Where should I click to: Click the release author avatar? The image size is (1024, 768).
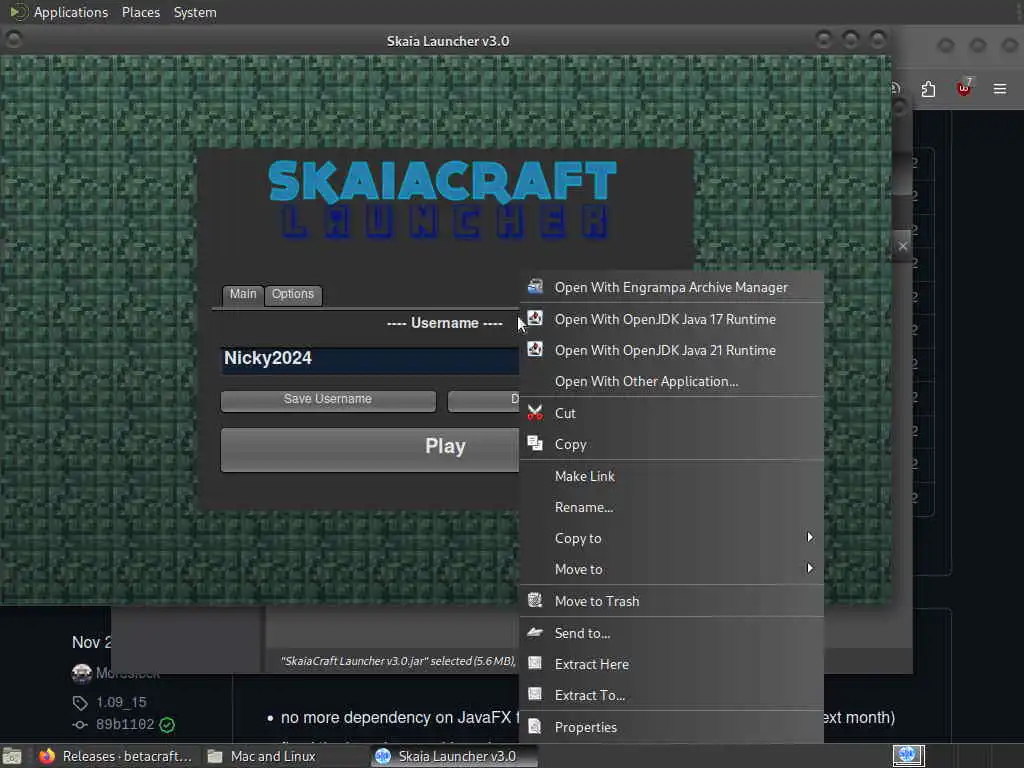click(x=82, y=673)
